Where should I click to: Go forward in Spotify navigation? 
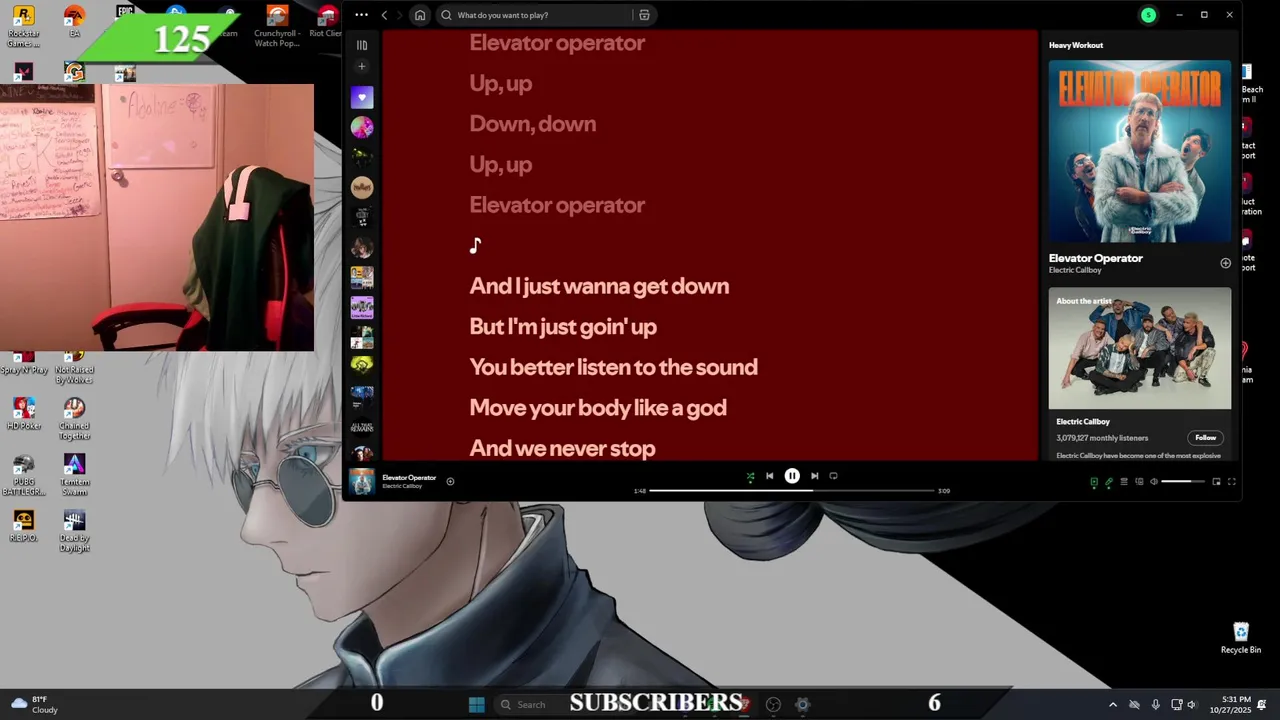coord(399,15)
